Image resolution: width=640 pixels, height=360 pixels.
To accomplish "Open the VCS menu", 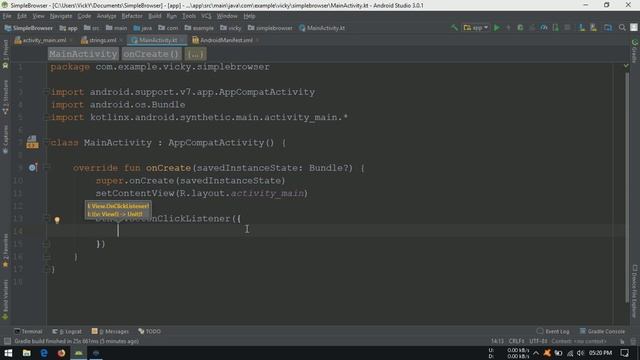I will 206,16.
